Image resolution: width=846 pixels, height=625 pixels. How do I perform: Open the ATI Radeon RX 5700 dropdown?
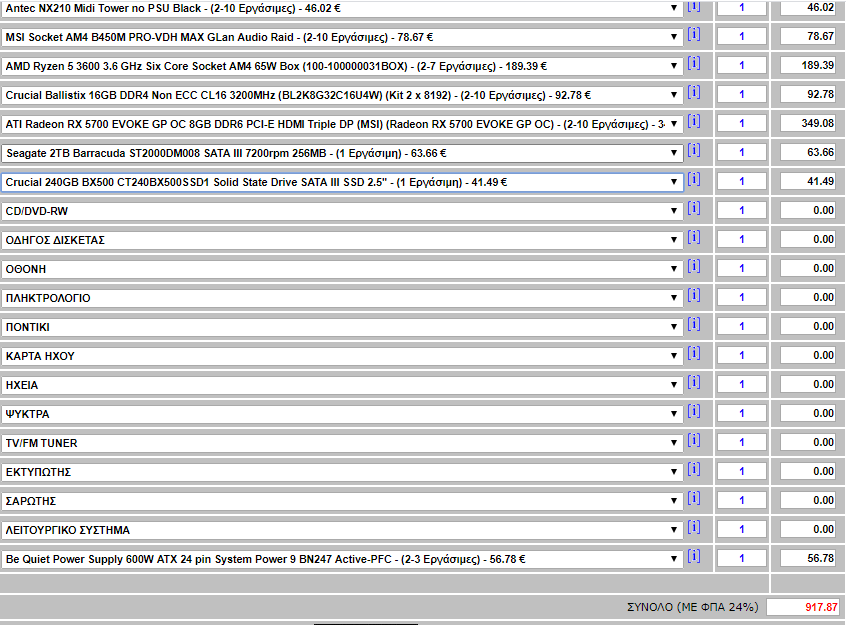[342, 124]
